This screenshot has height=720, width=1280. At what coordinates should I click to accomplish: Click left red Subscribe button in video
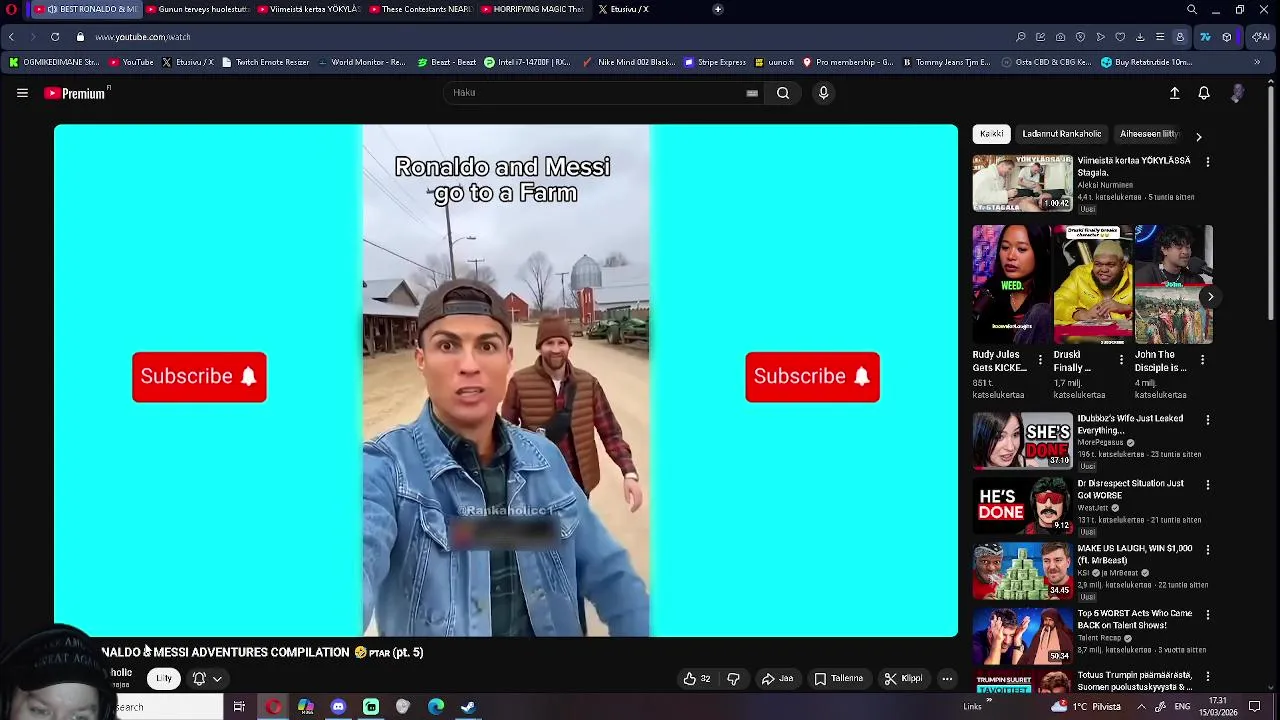(x=199, y=376)
